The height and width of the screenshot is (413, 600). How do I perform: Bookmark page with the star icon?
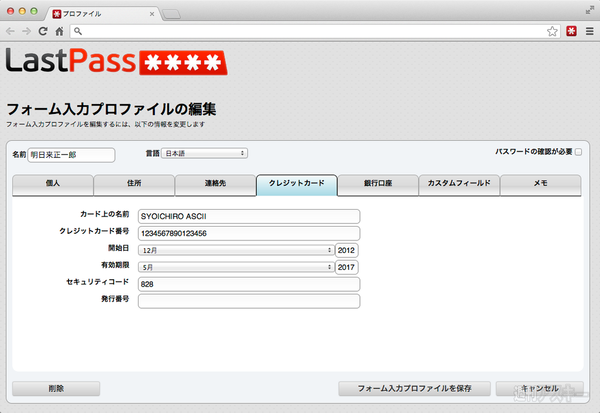point(552,31)
